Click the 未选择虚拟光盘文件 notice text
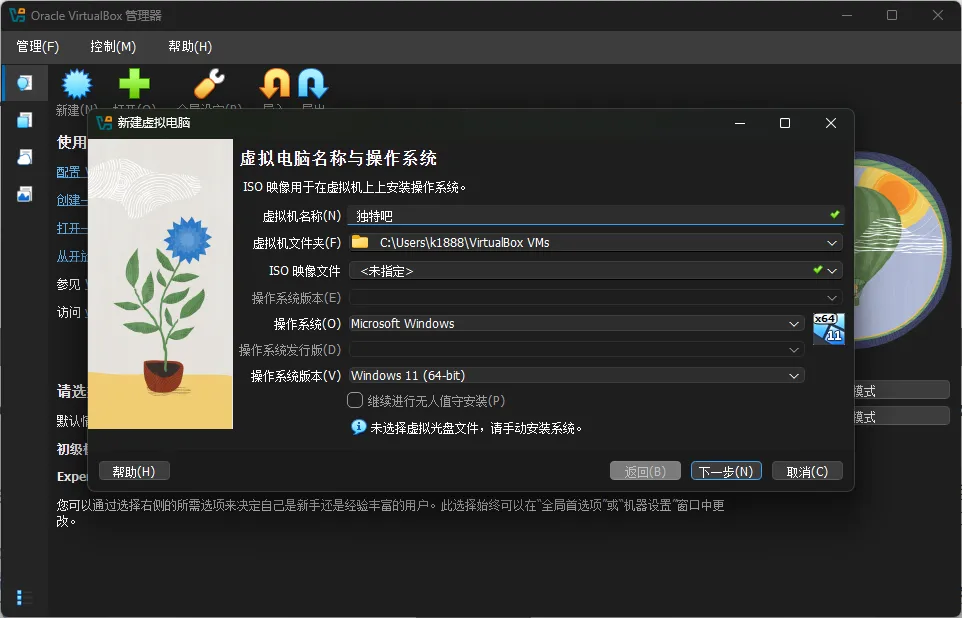 [x=475, y=428]
